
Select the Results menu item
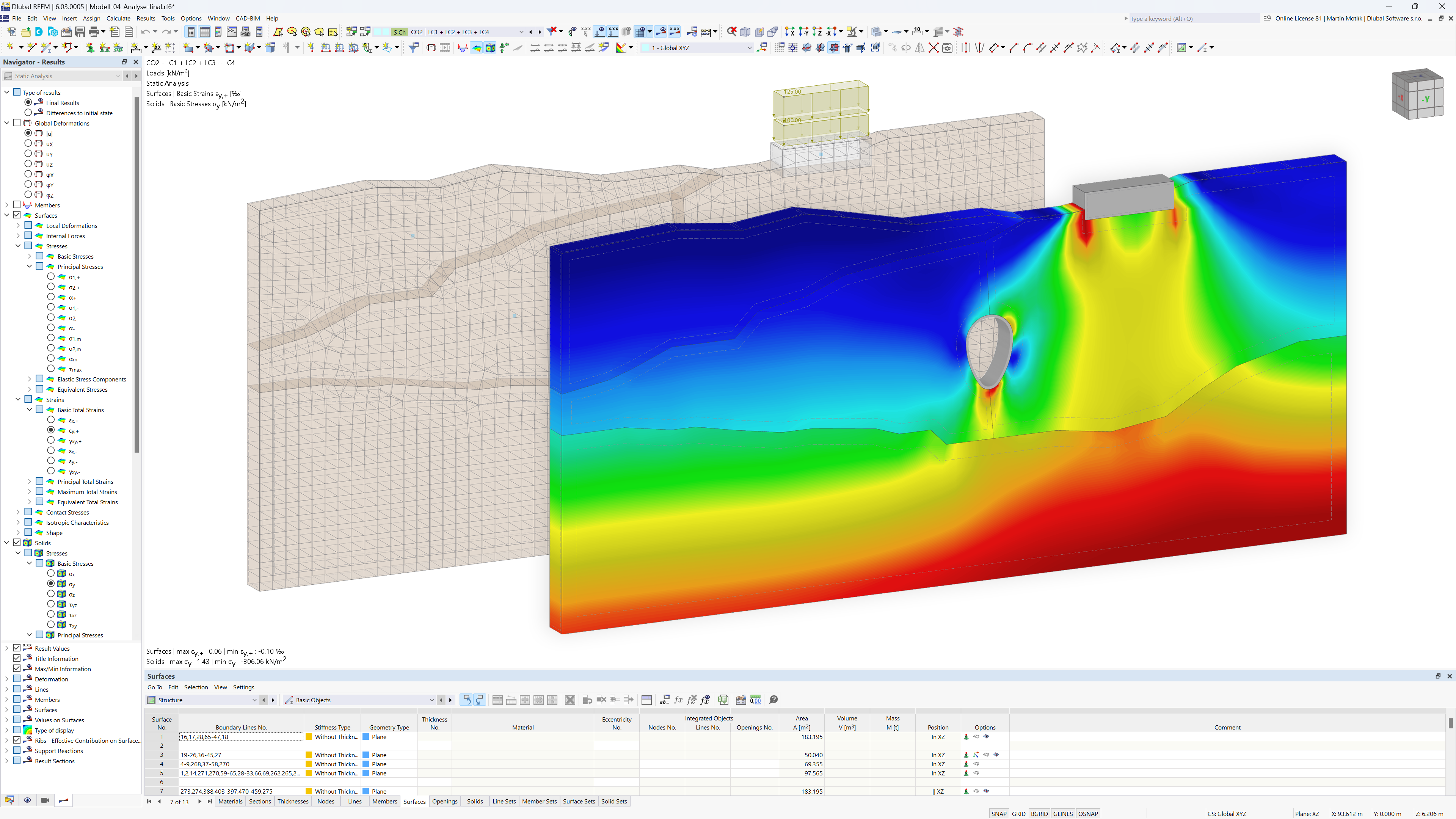pos(145,18)
